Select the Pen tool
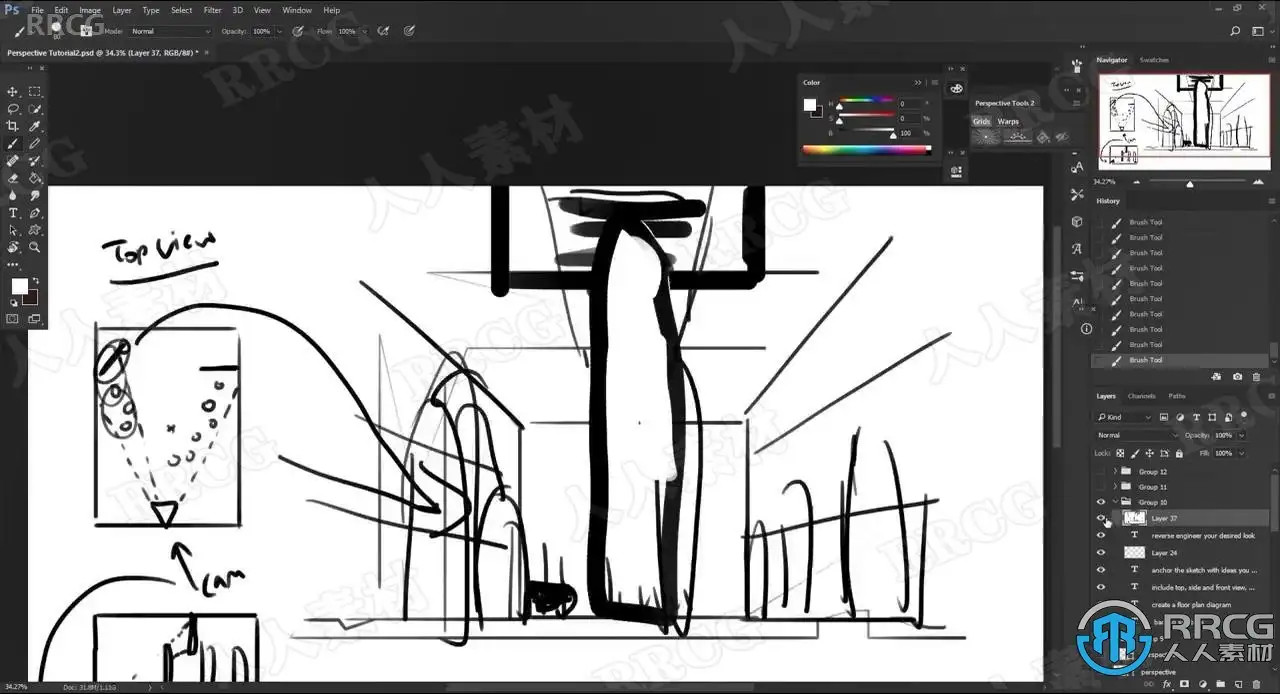The width and height of the screenshot is (1280, 694). point(35,213)
